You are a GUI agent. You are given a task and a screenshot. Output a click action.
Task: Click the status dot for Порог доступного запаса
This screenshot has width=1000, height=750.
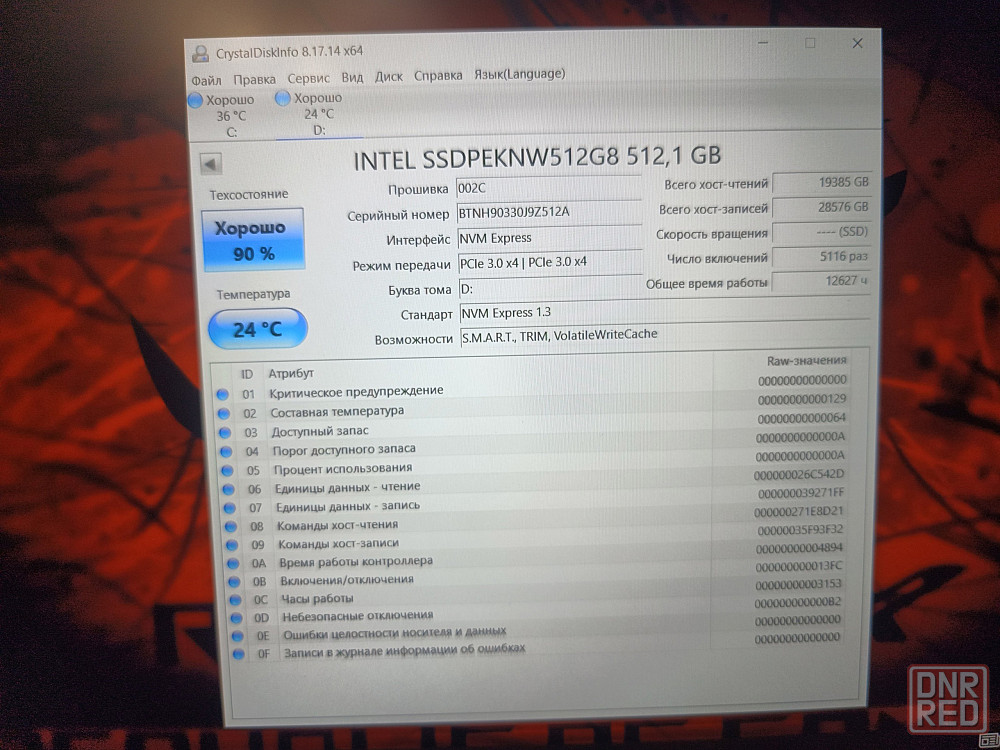[226, 452]
